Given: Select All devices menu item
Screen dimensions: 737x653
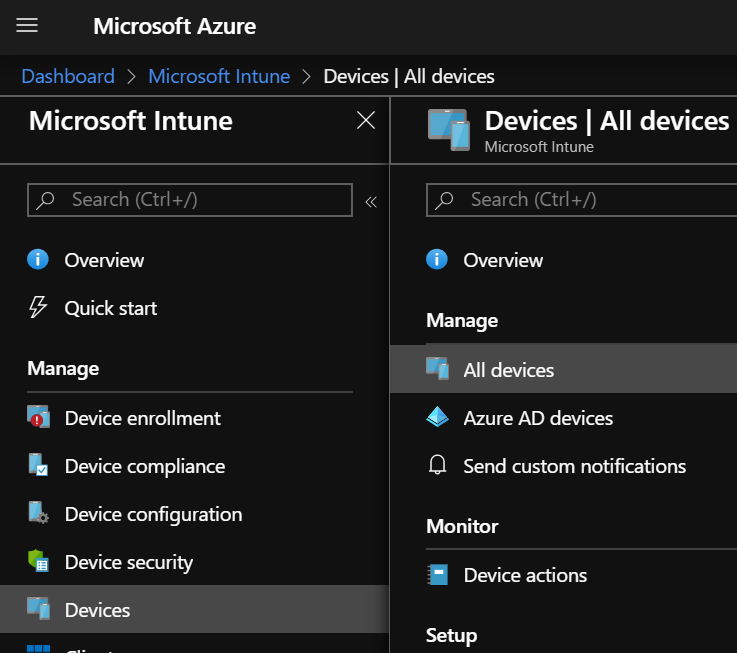Looking at the screenshot, I should click(508, 370).
